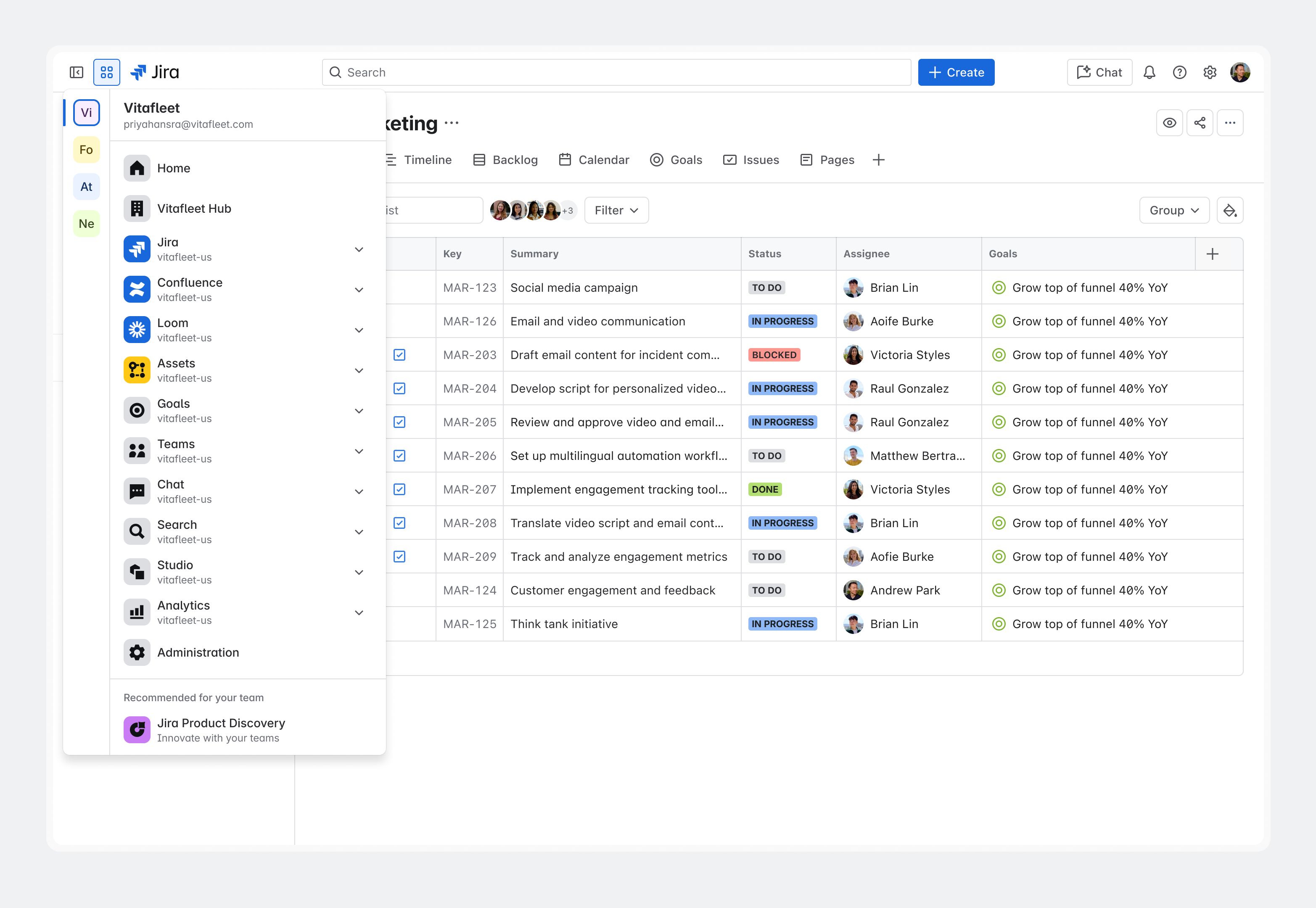
Task: Open the more actions ellipsis button top right
Action: tap(1229, 123)
